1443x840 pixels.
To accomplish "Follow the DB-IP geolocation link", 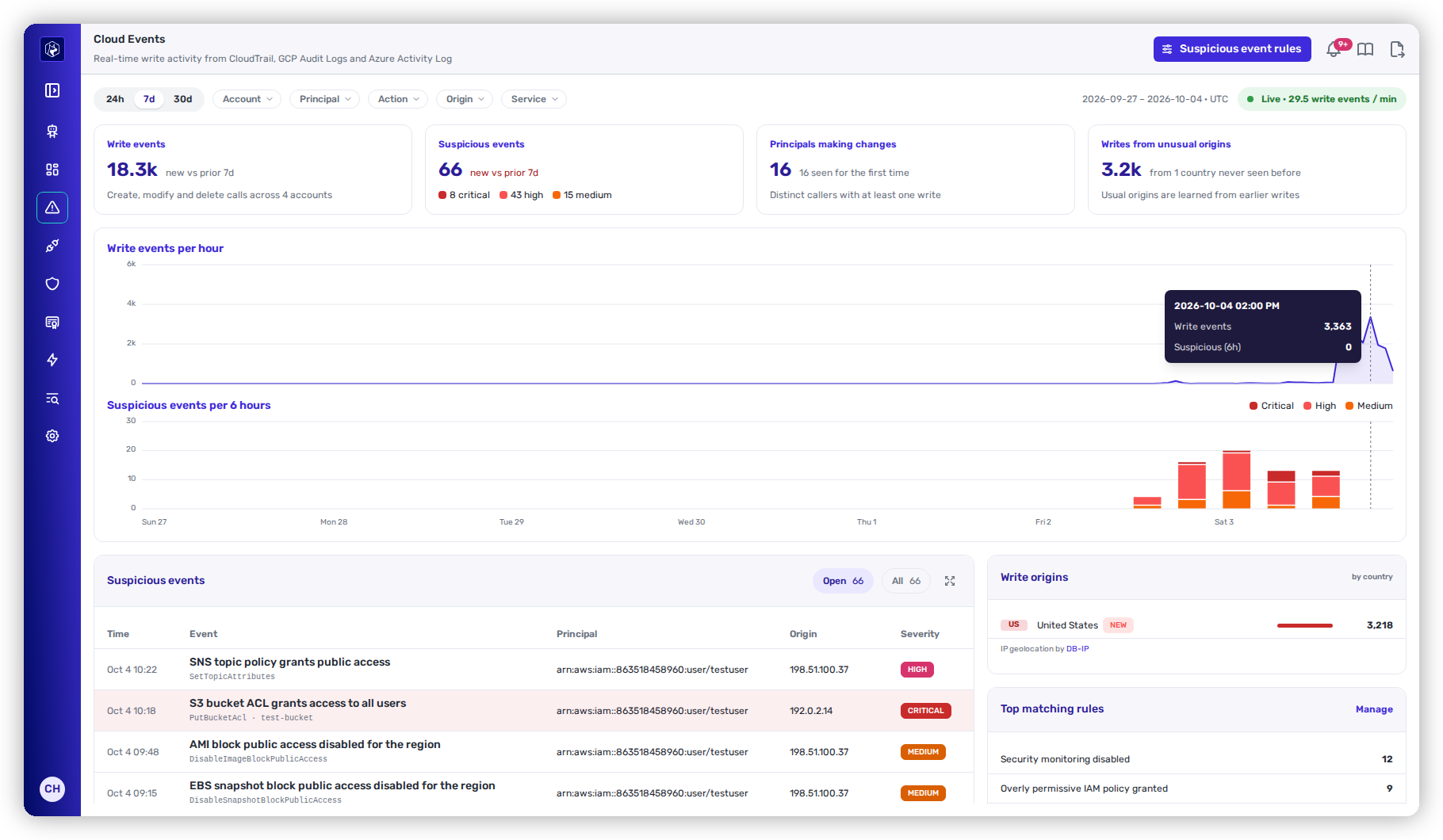I will coord(1077,649).
